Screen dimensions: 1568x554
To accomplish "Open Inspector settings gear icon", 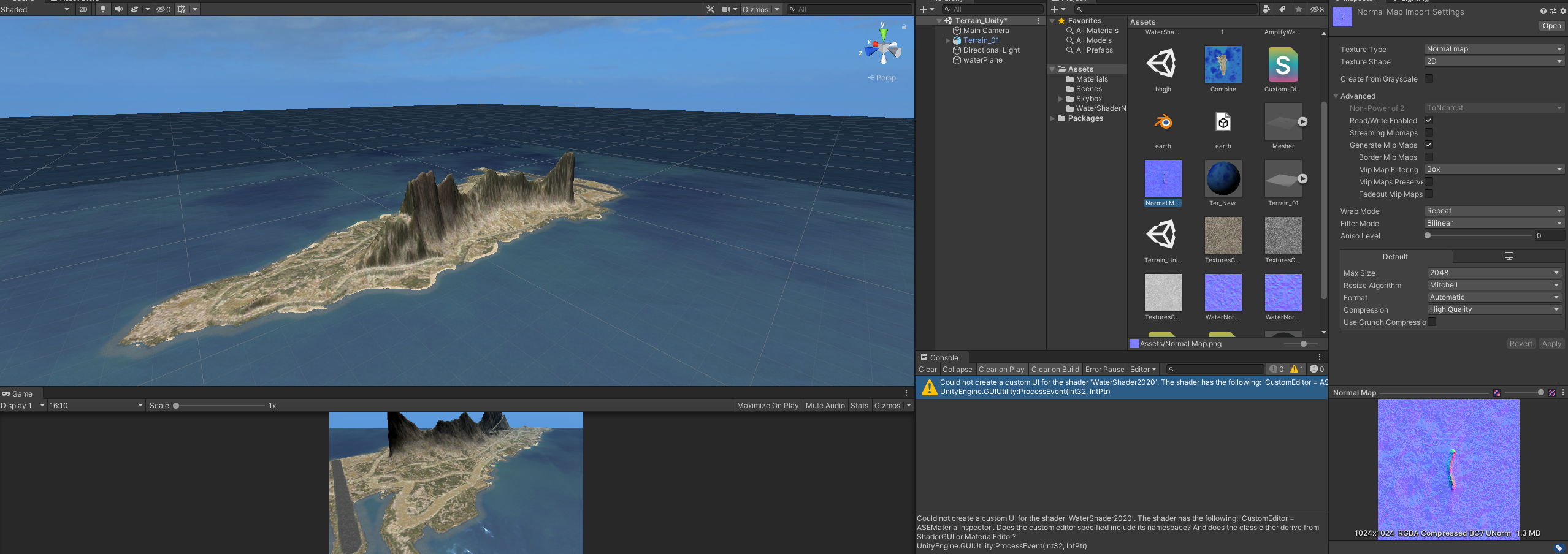I will click(x=1562, y=11).
